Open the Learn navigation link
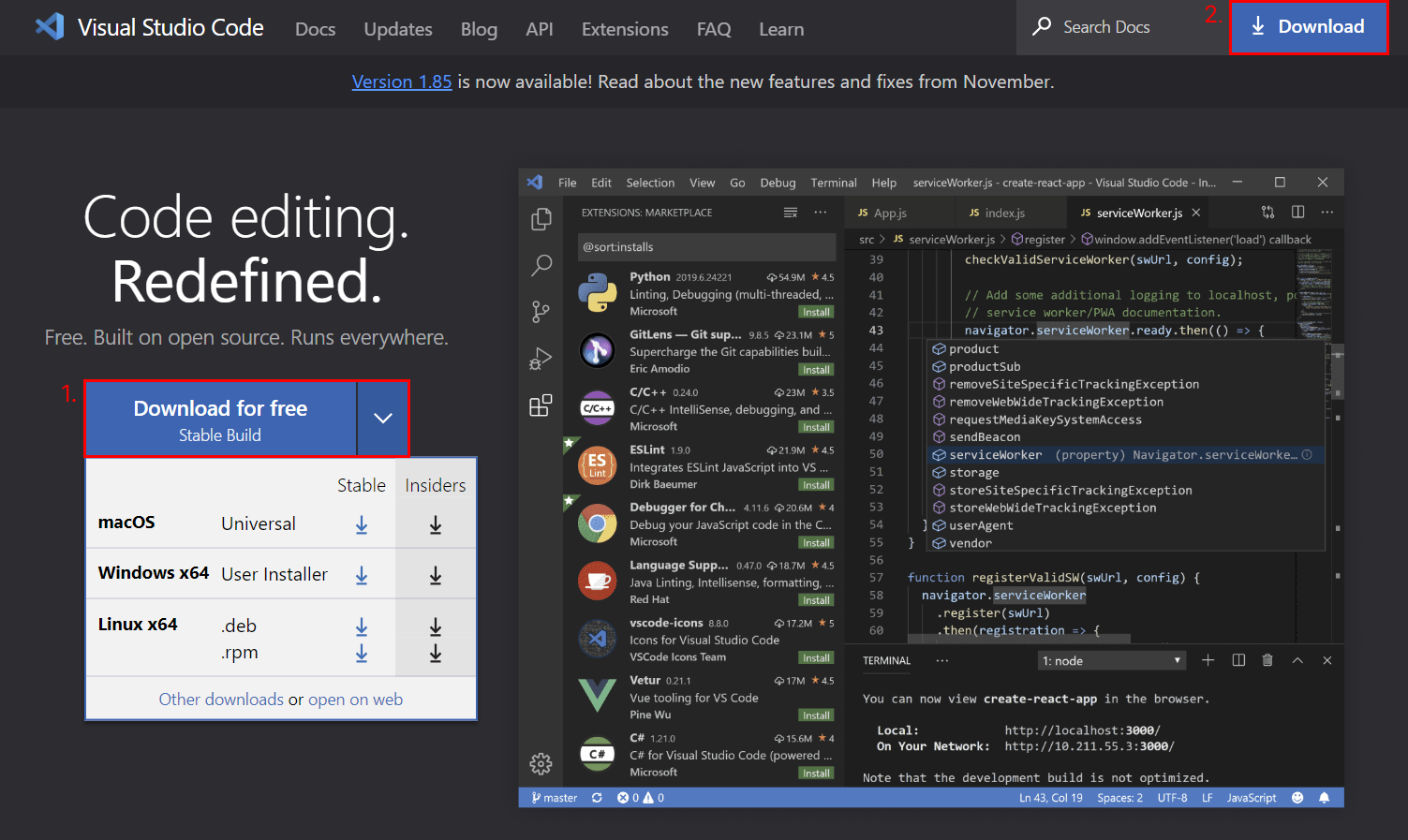This screenshot has width=1408, height=840. tap(781, 29)
